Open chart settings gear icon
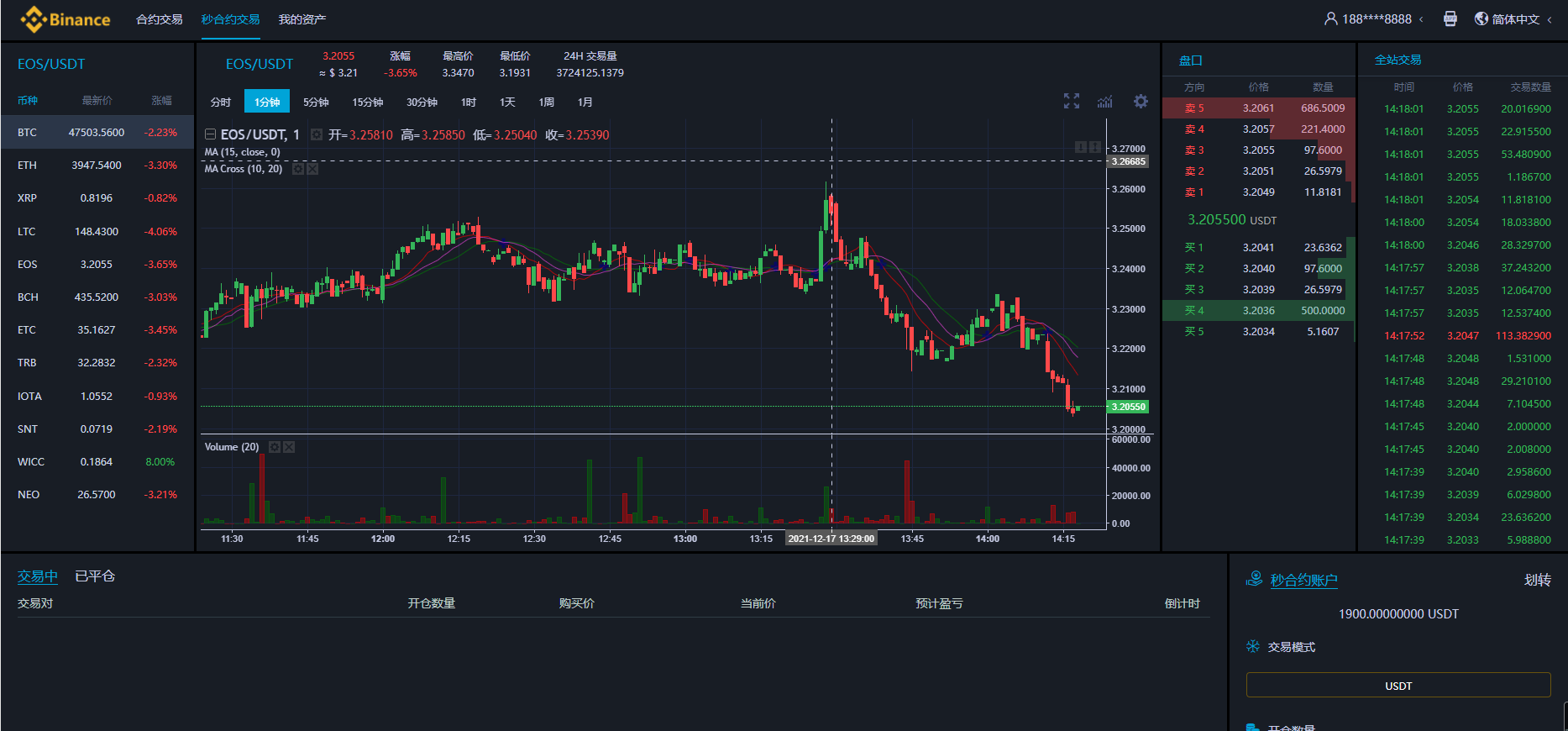Image resolution: width=1568 pixels, height=731 pixels. (x=1141, y=101)
